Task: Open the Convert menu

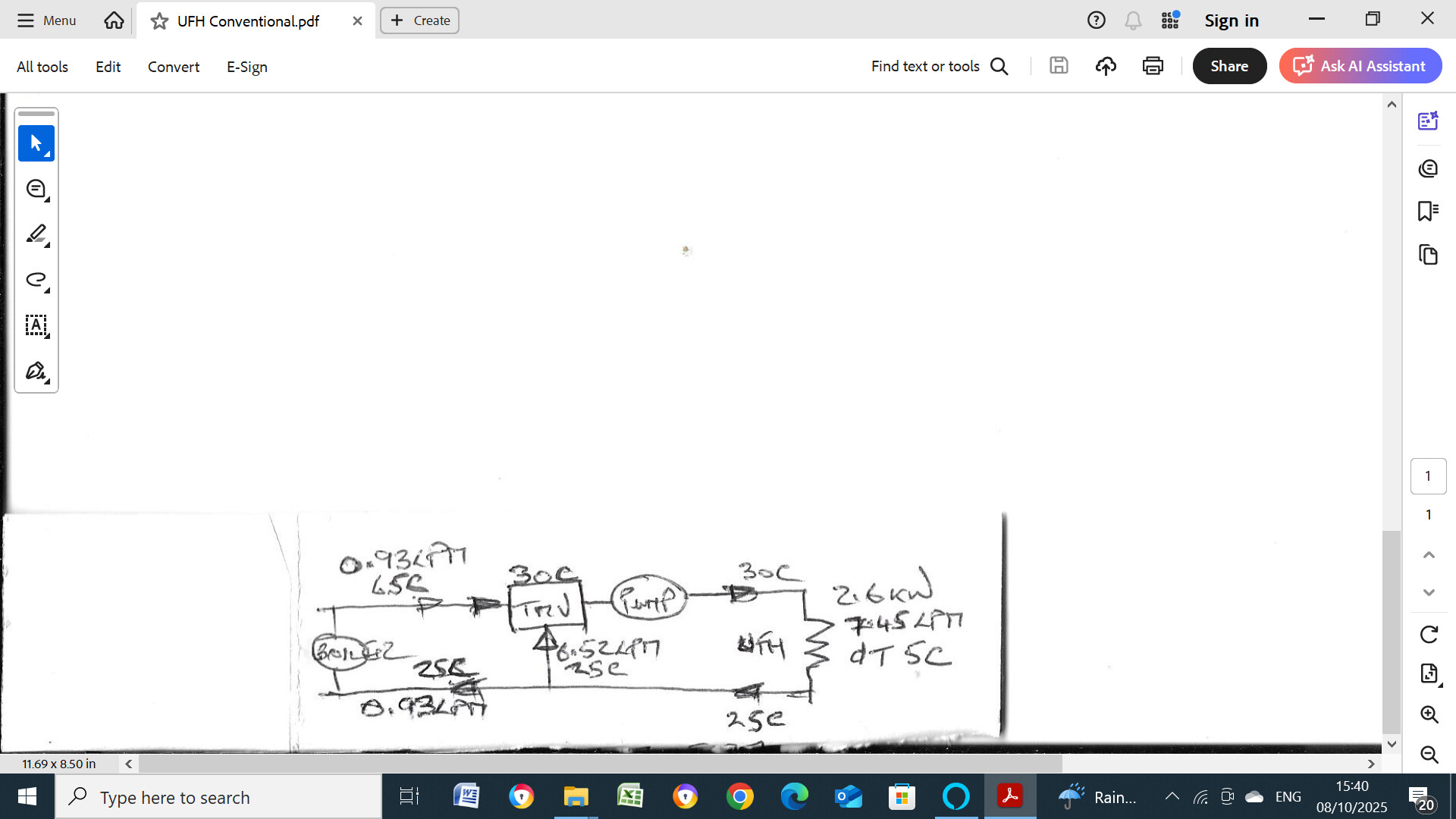Action: point(174,67)
